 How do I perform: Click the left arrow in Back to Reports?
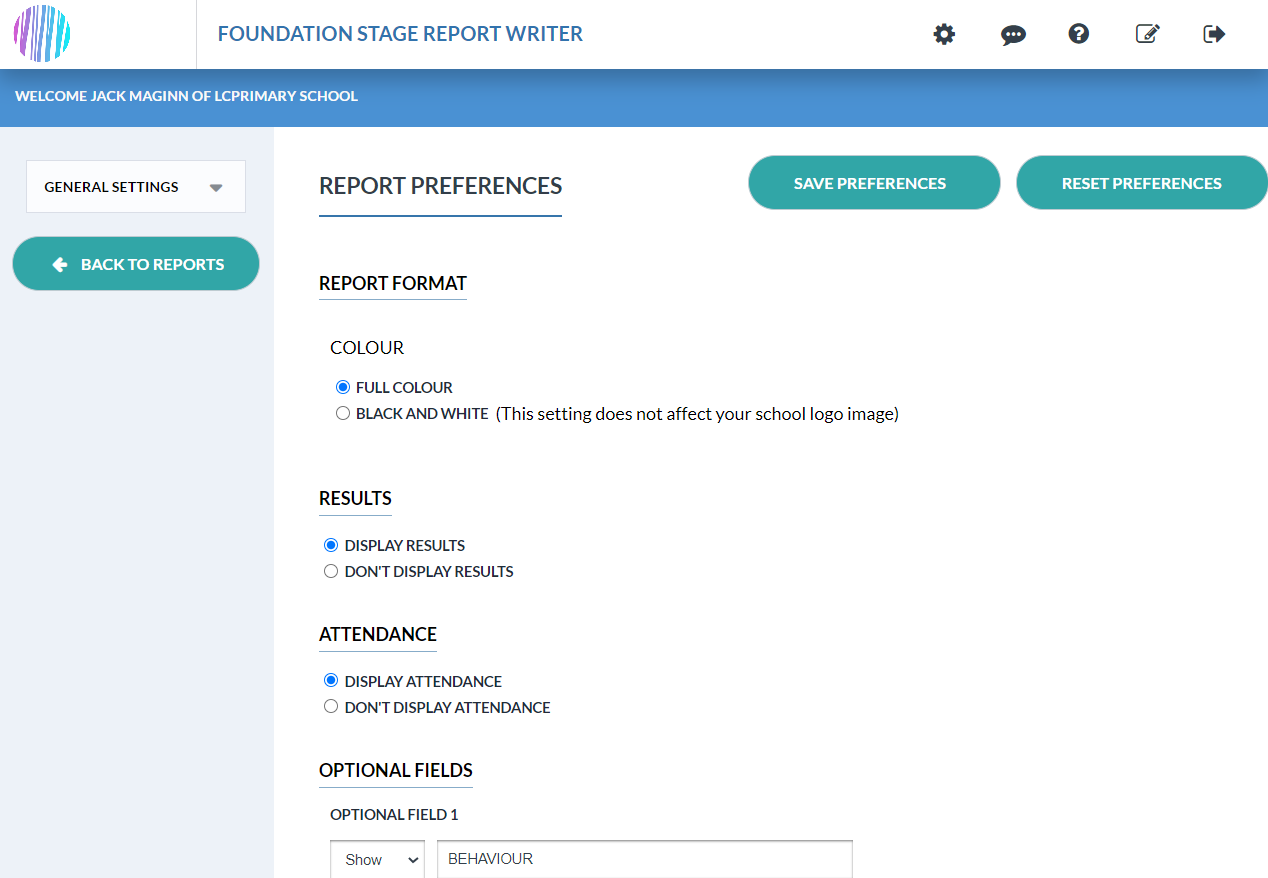coord(60,264)
